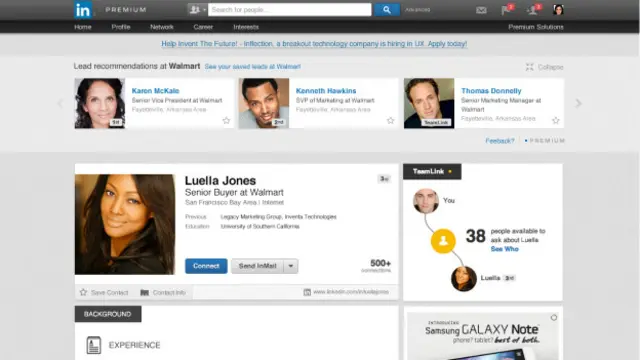Click the public profile URL icon
The width and height of the screenshot is (640, 360).
307,292
